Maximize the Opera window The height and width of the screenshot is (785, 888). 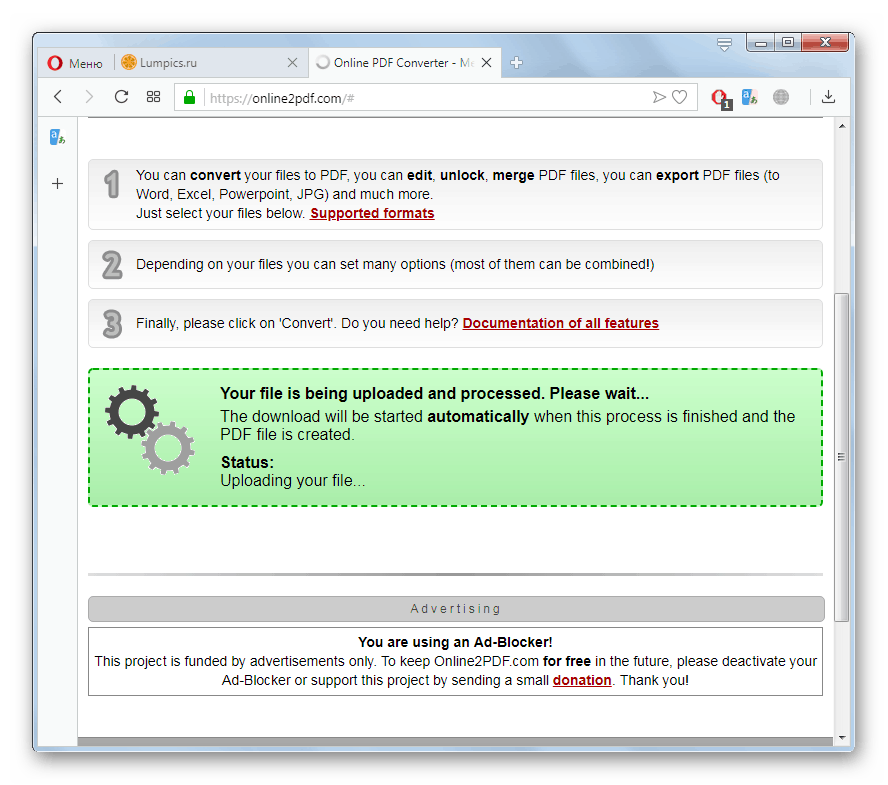[x=788, y=42]
